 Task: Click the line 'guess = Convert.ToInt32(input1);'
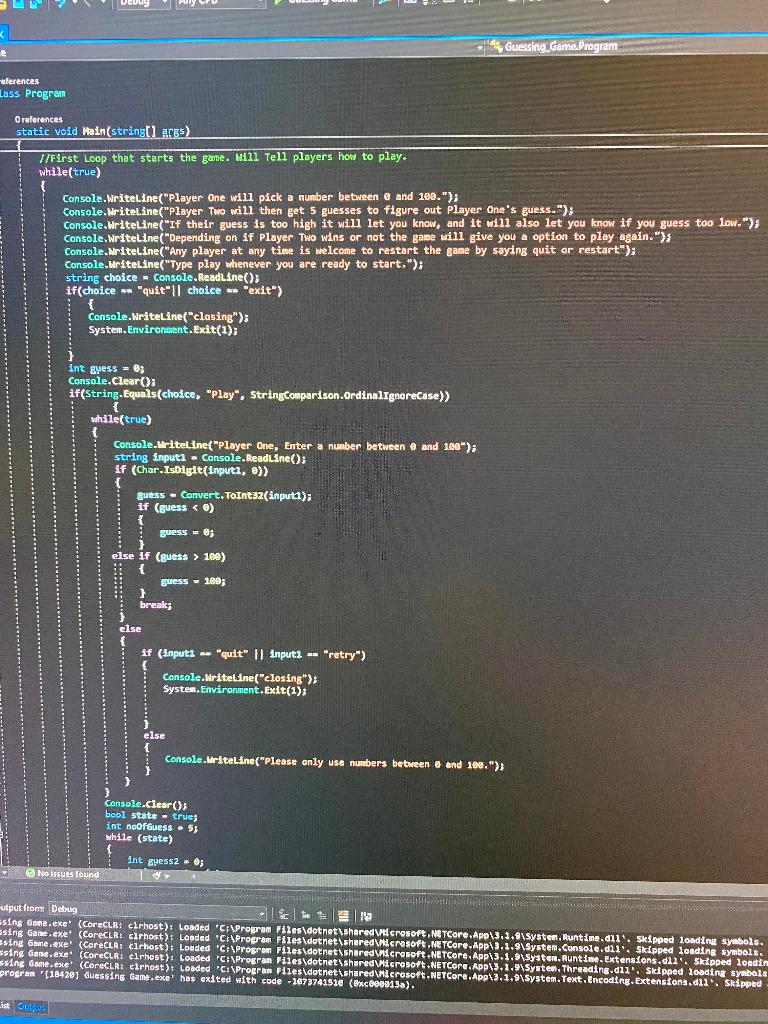224,495
